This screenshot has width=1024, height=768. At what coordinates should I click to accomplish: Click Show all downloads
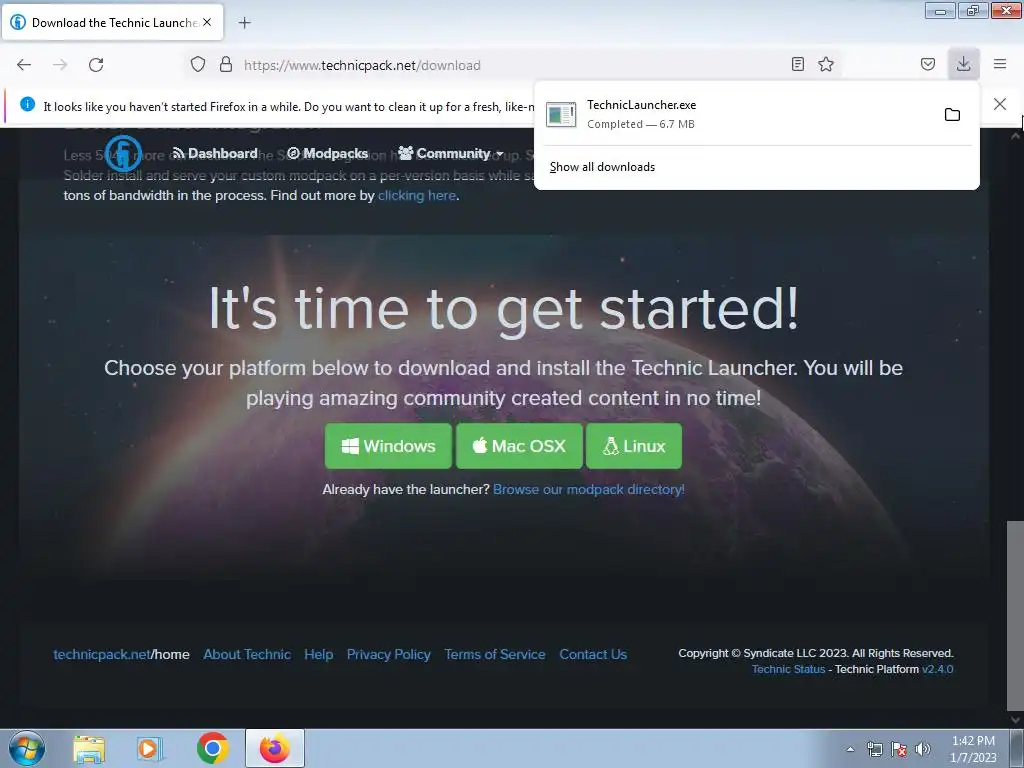click(x=602, y=167)
